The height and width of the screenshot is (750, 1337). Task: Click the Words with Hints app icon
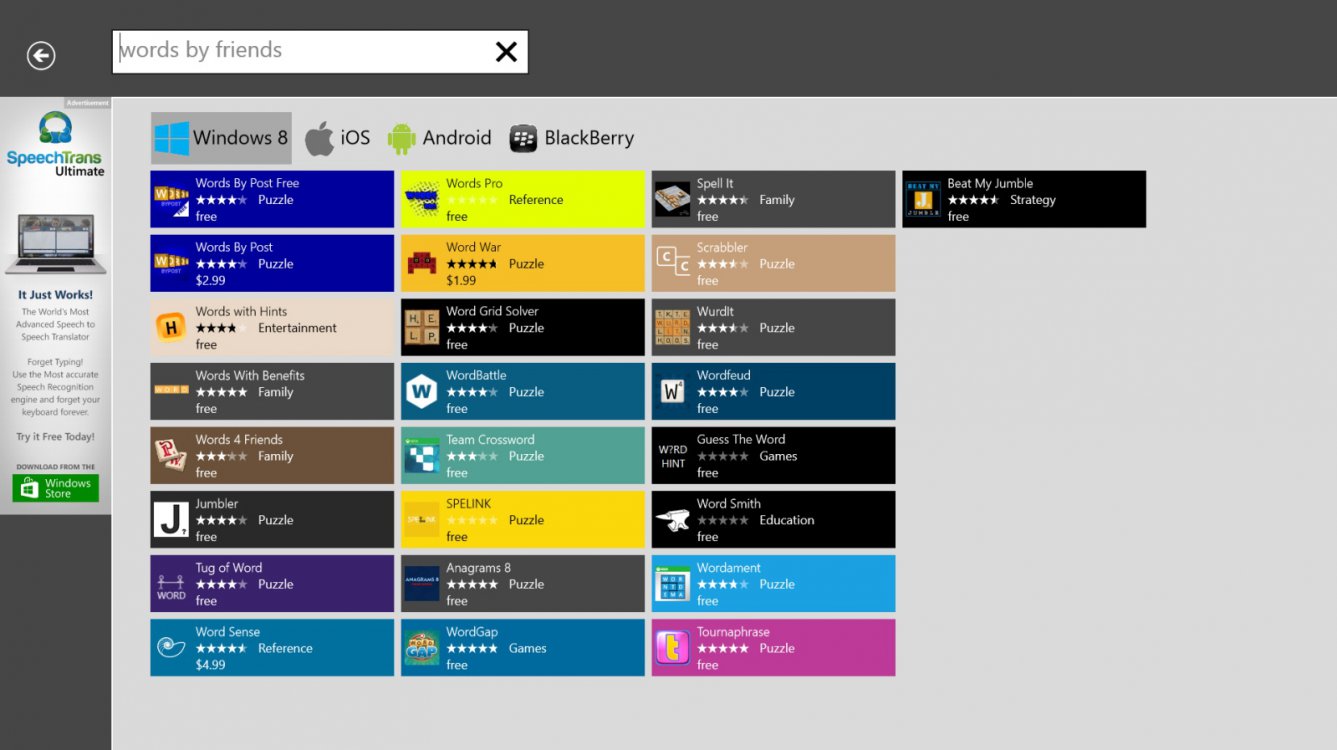click(x=171, y=327)
